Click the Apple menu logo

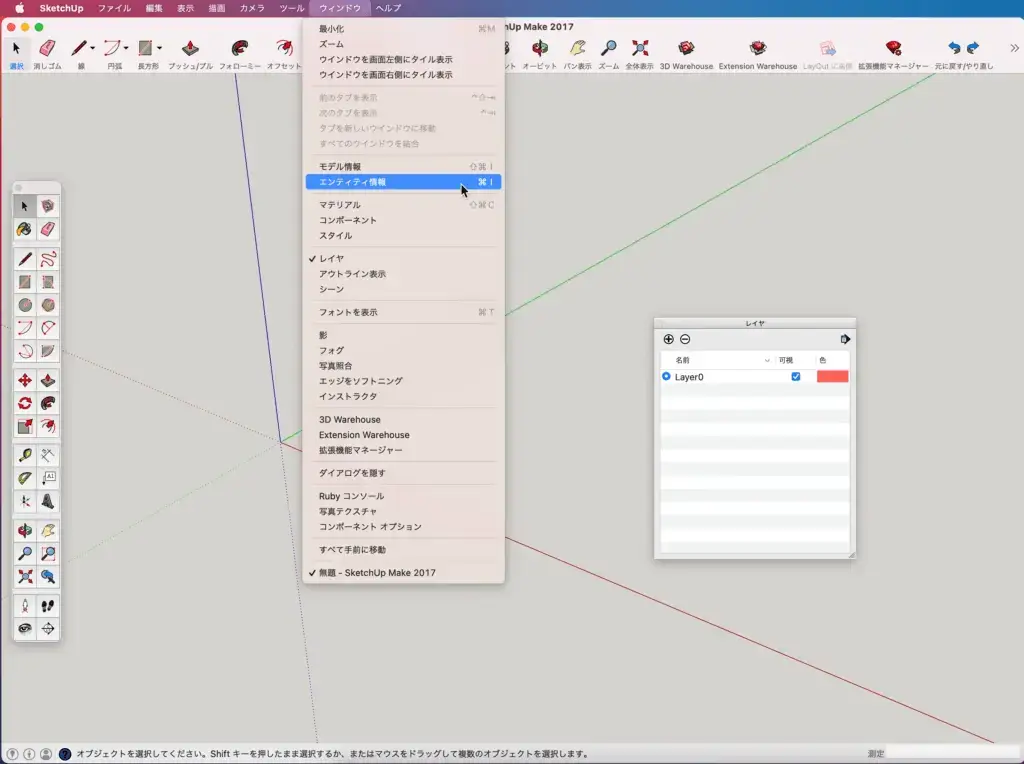(20, 8)
